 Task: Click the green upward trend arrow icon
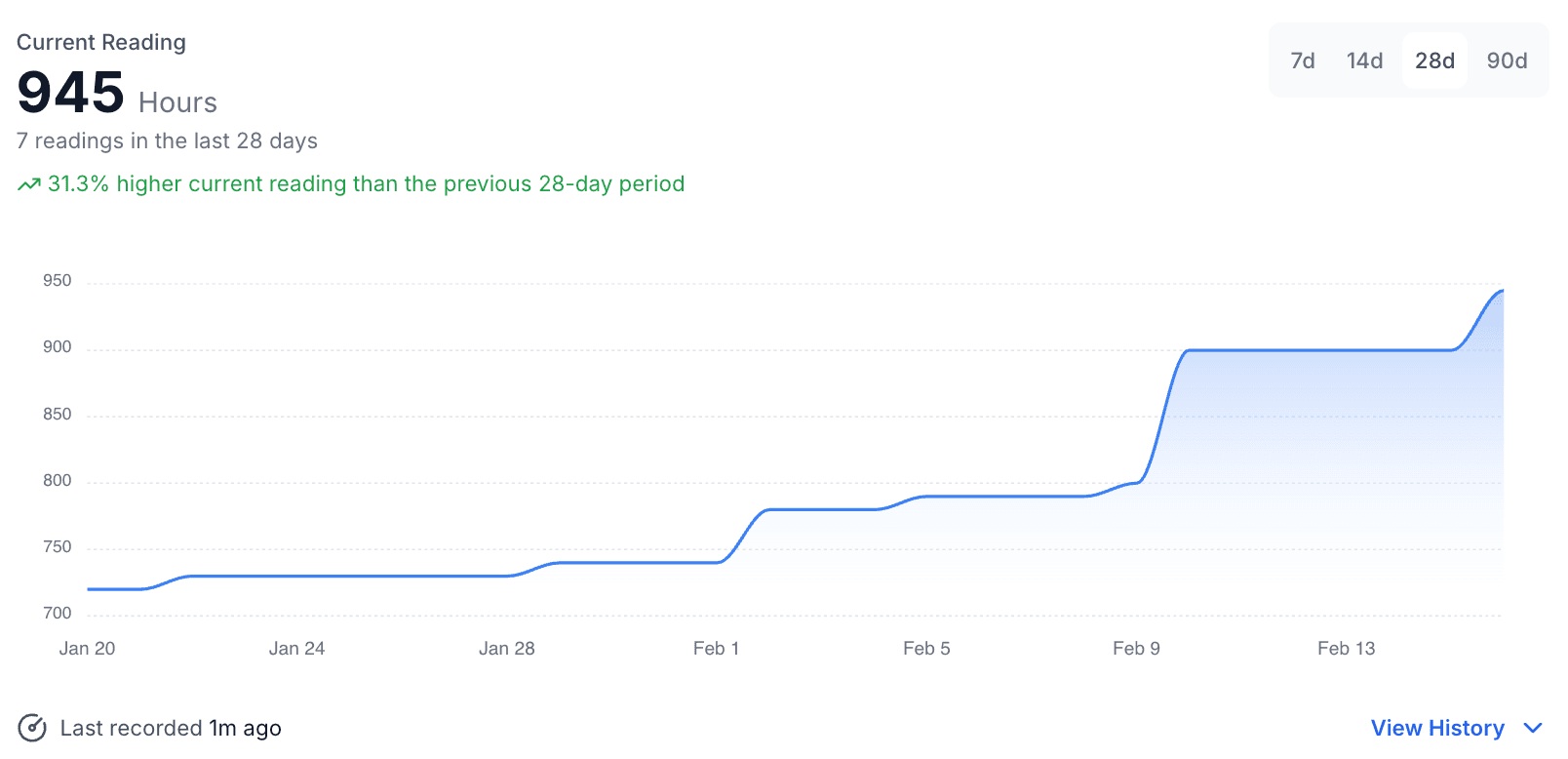pyautogui.click(x=29, y=184)
